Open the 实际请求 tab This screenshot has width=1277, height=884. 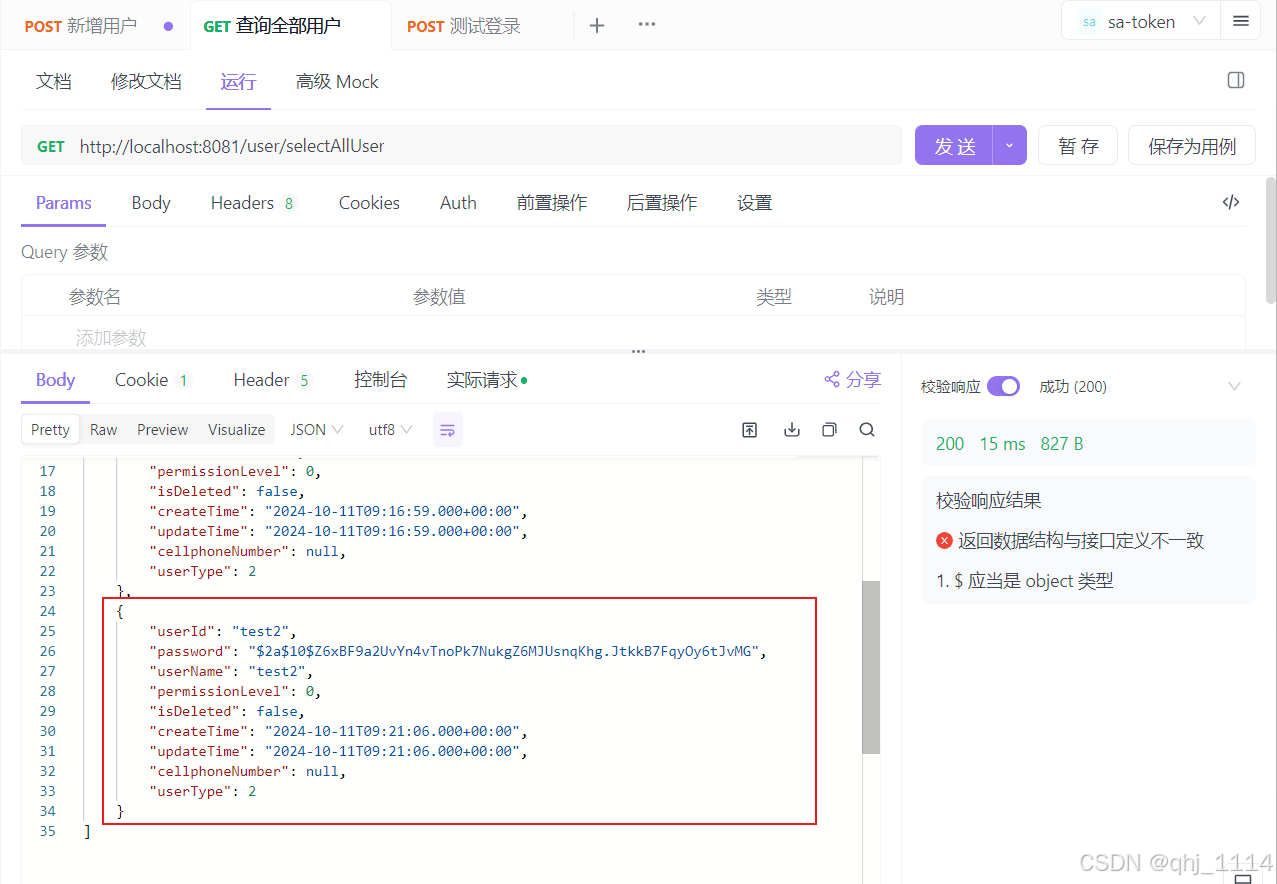pos(487,380)
